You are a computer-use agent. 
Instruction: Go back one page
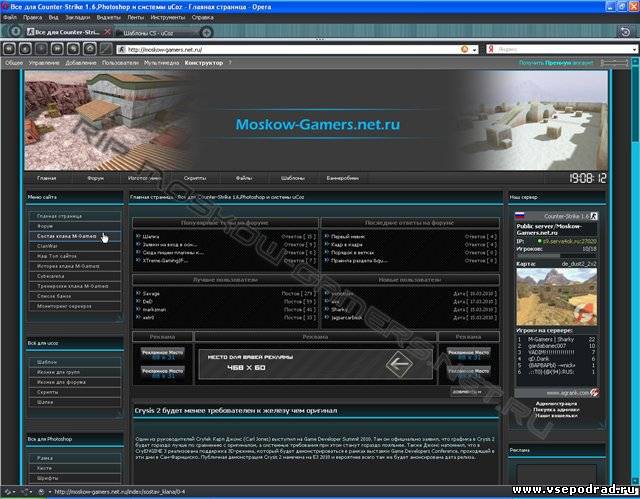point(25,49)
